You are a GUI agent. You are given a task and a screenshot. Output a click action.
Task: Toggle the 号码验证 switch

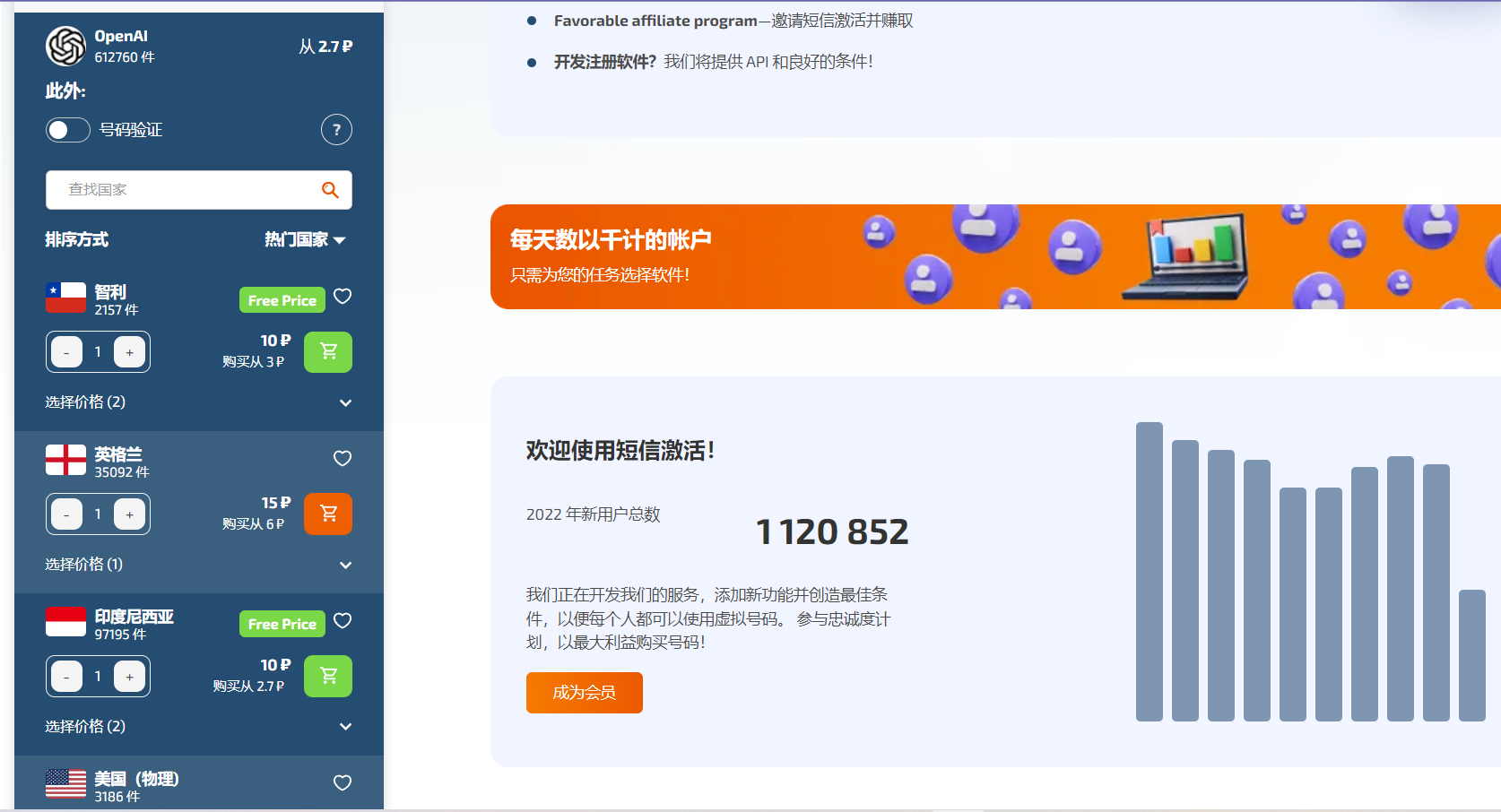coord(68,130)
